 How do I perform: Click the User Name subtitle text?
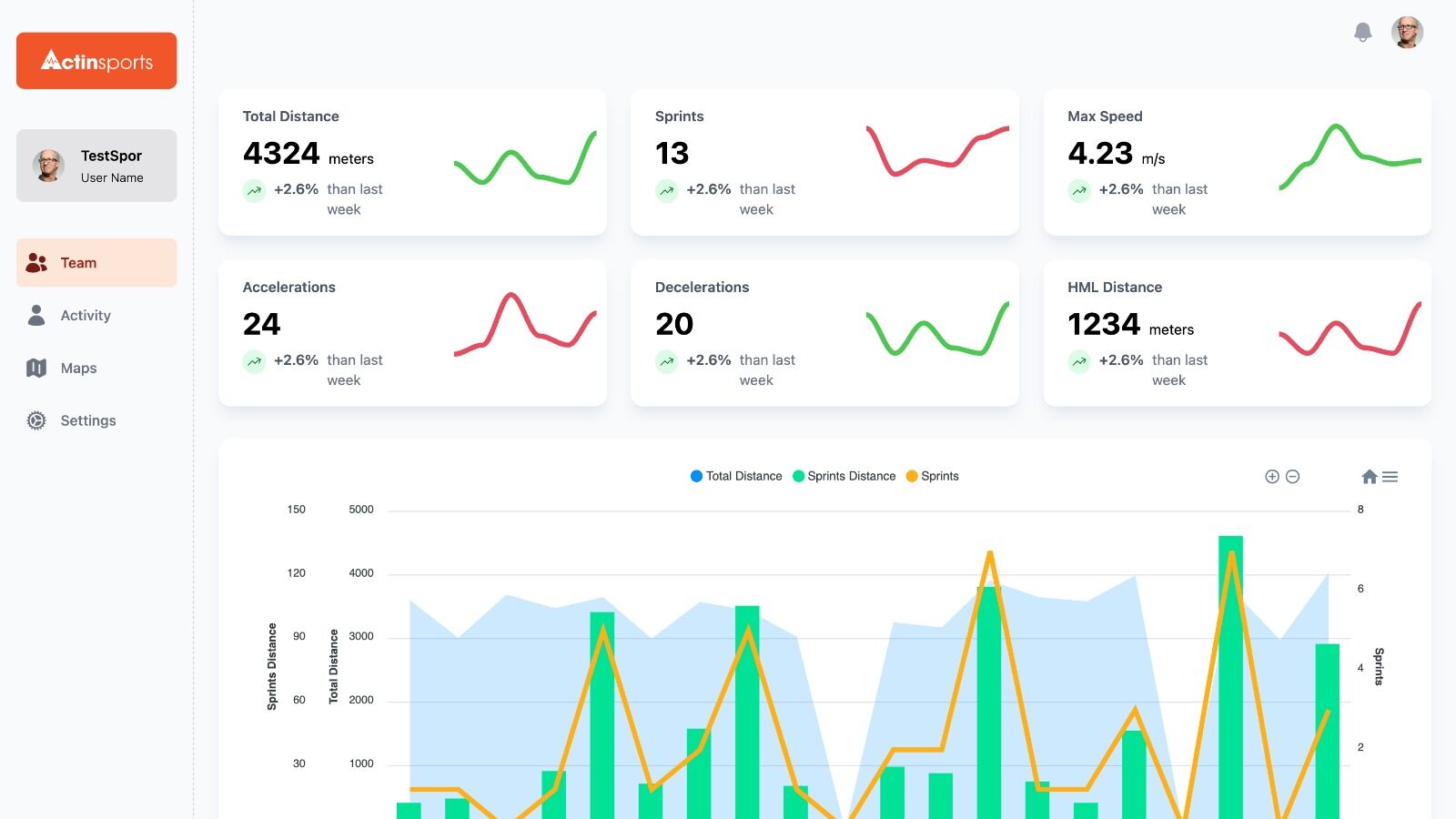112,178
